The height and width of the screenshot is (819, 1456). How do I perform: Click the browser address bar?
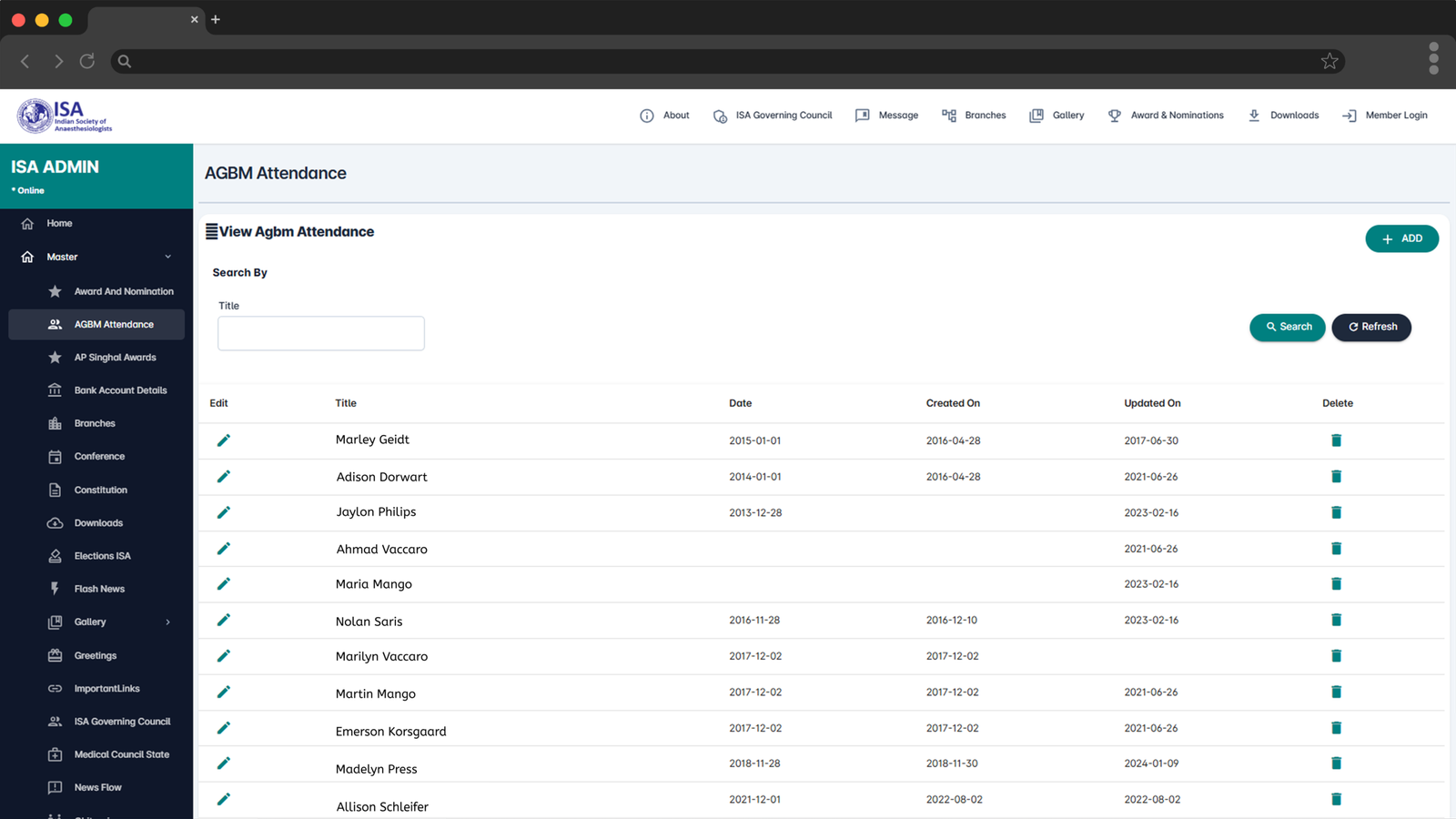coord(728,61)
